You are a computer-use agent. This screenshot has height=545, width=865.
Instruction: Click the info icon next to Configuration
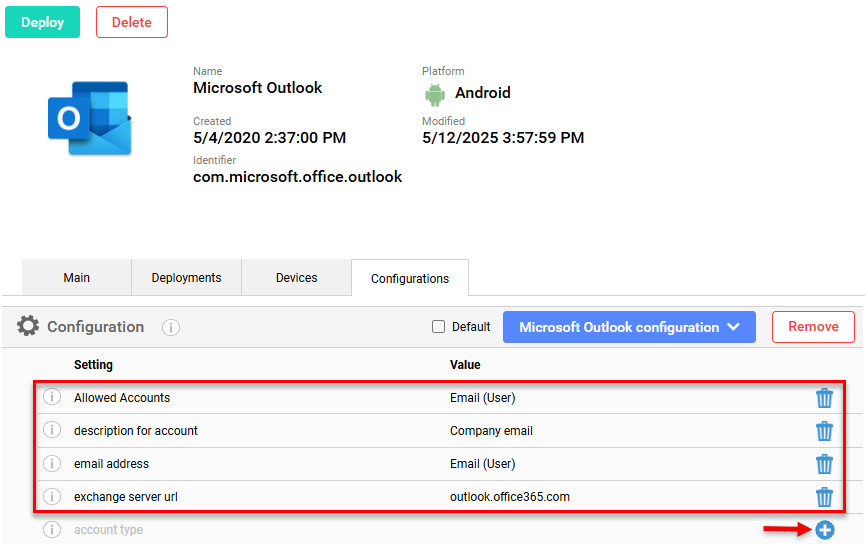click(171, 327)
